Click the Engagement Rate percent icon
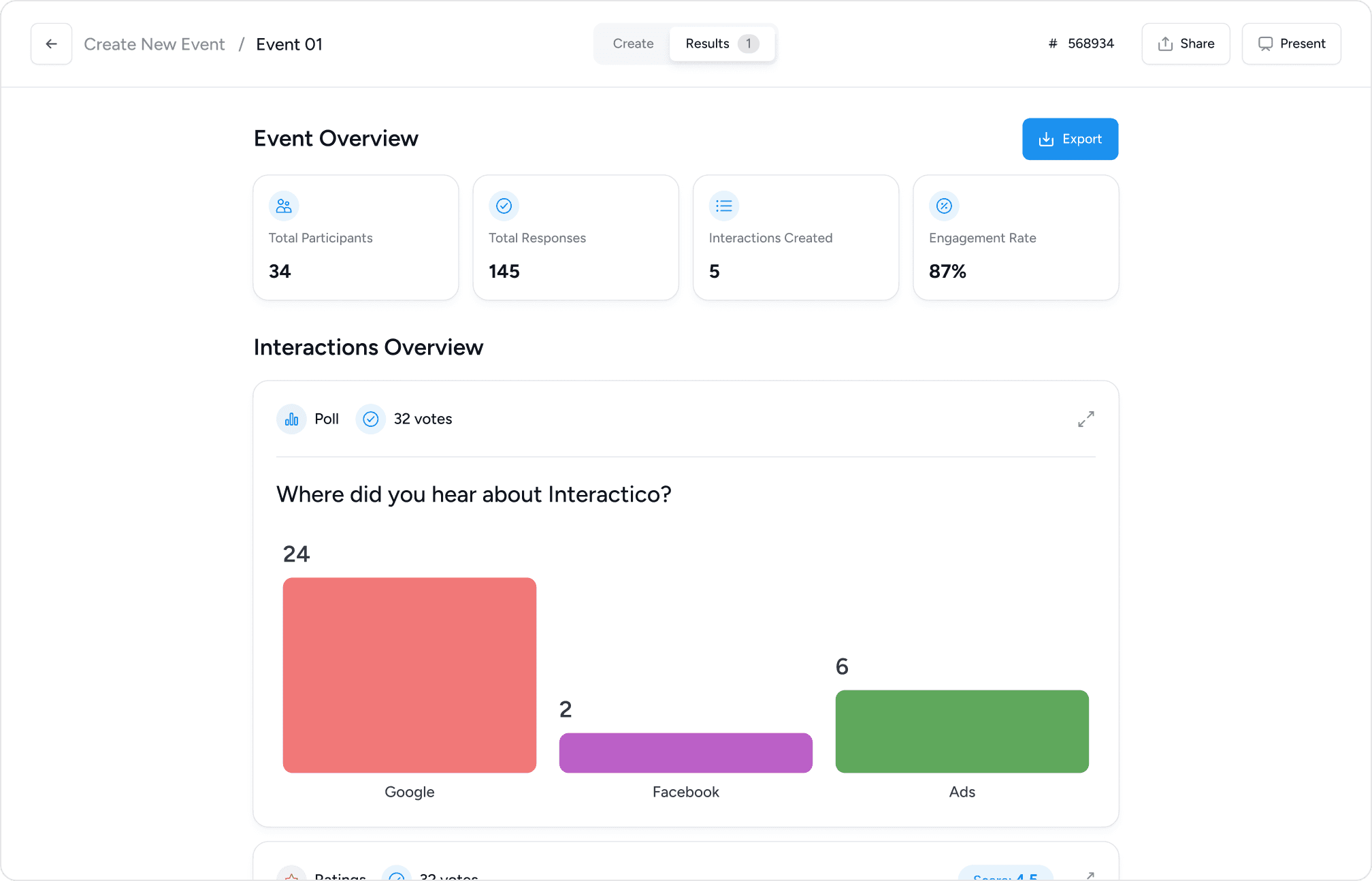 click(944, 206)
